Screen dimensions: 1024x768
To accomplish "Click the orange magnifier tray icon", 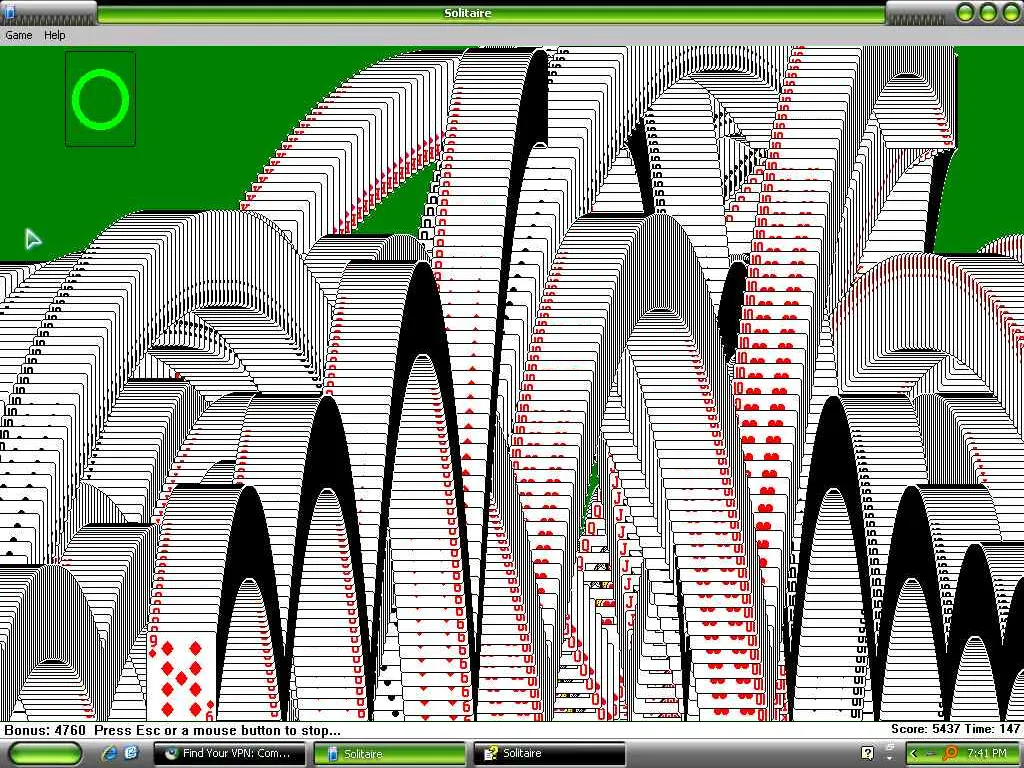I will click(950, 753).
